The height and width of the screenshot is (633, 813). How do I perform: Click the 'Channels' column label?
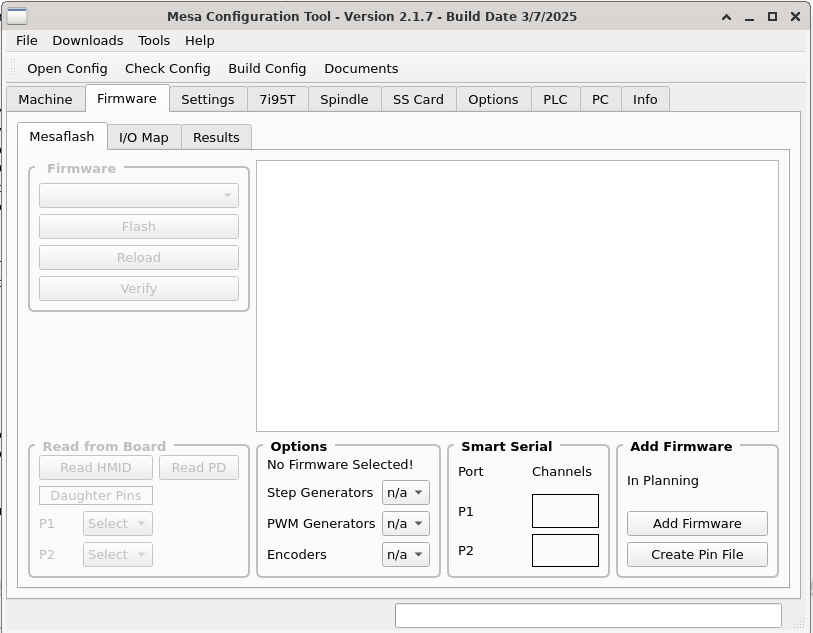click(562, 472)
